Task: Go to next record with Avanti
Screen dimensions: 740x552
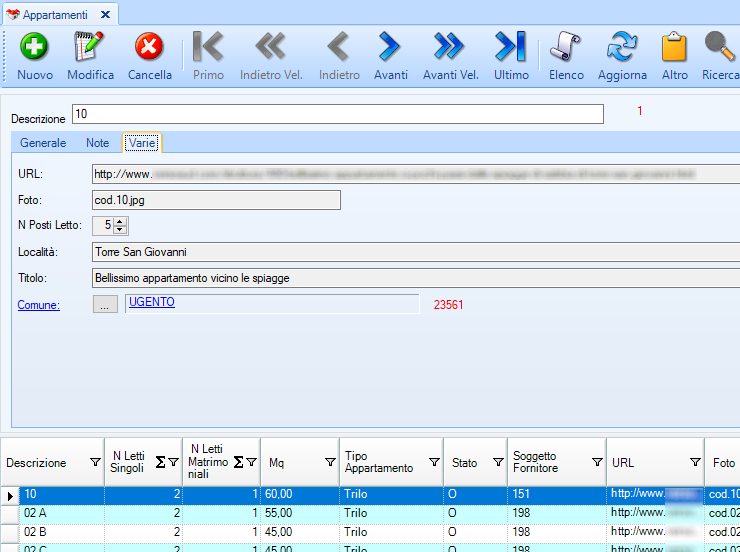Action: coord(390,47)
